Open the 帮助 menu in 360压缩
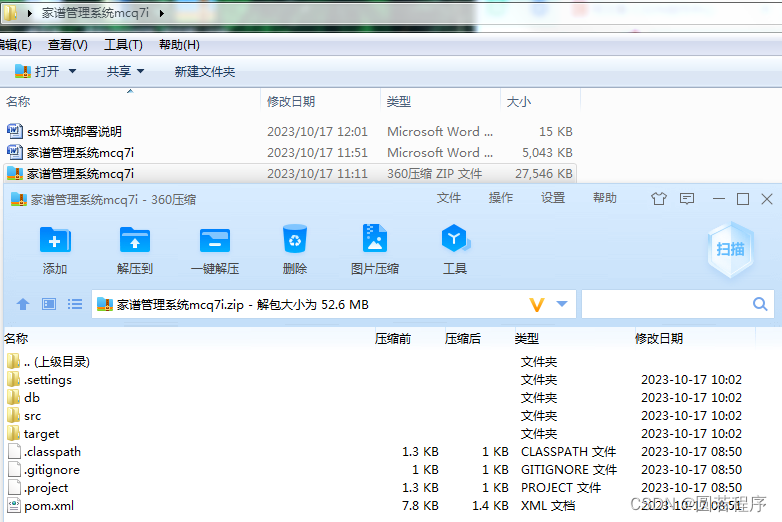Image resolution: width=782 pixels, height=522 pixels. 605,198
